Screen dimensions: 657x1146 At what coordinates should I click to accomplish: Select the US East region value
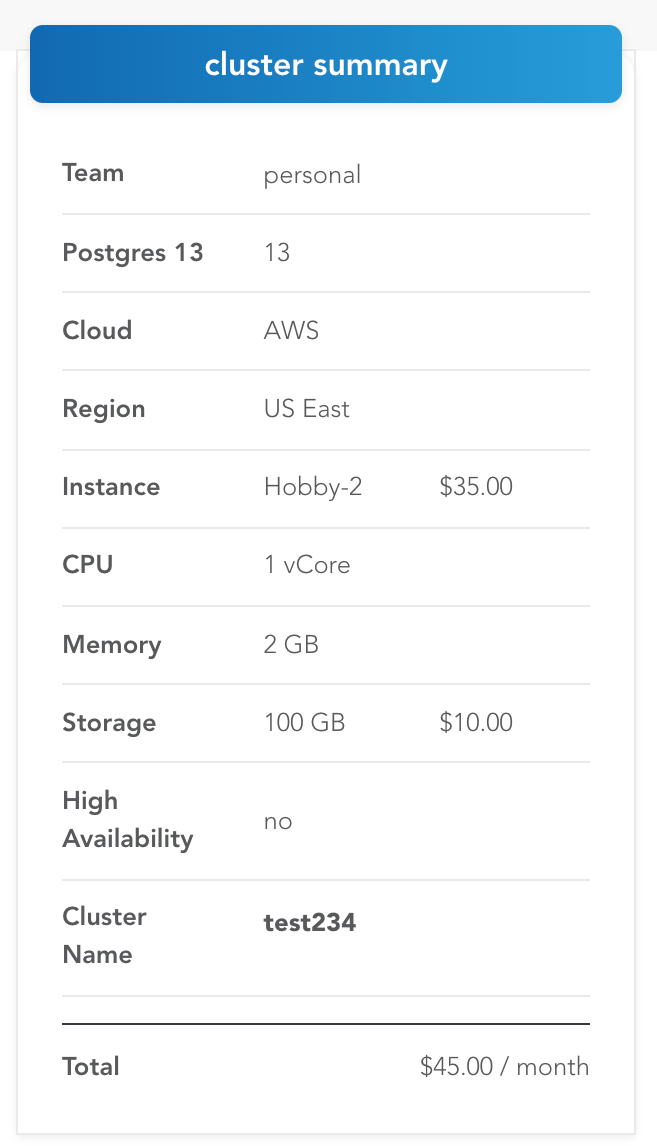point(306,409)
